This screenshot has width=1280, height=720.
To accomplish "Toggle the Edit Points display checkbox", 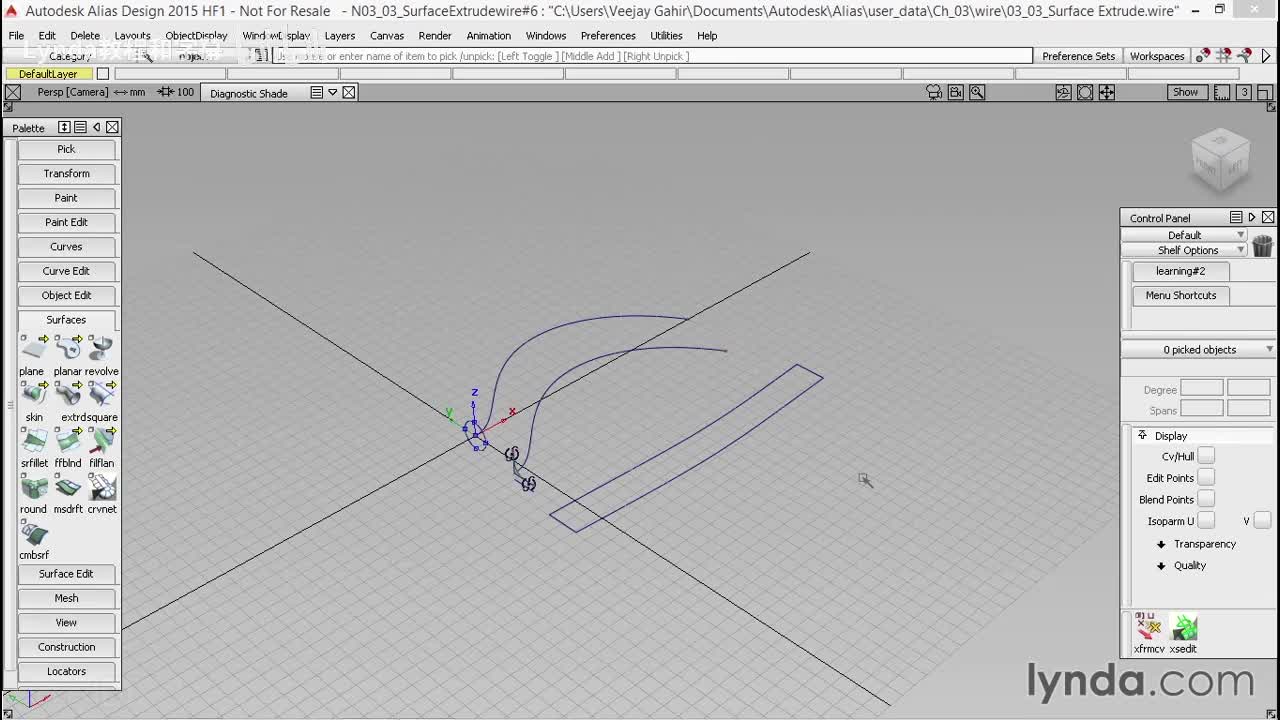I will [x=1206, y=478].
